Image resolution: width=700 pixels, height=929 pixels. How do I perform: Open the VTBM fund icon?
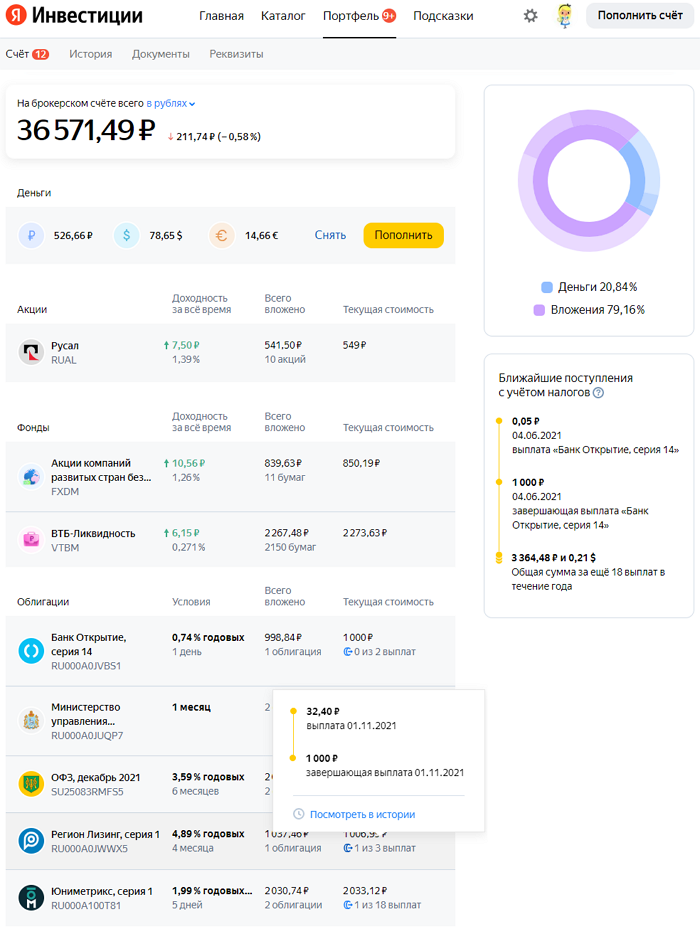pos(31,540)
